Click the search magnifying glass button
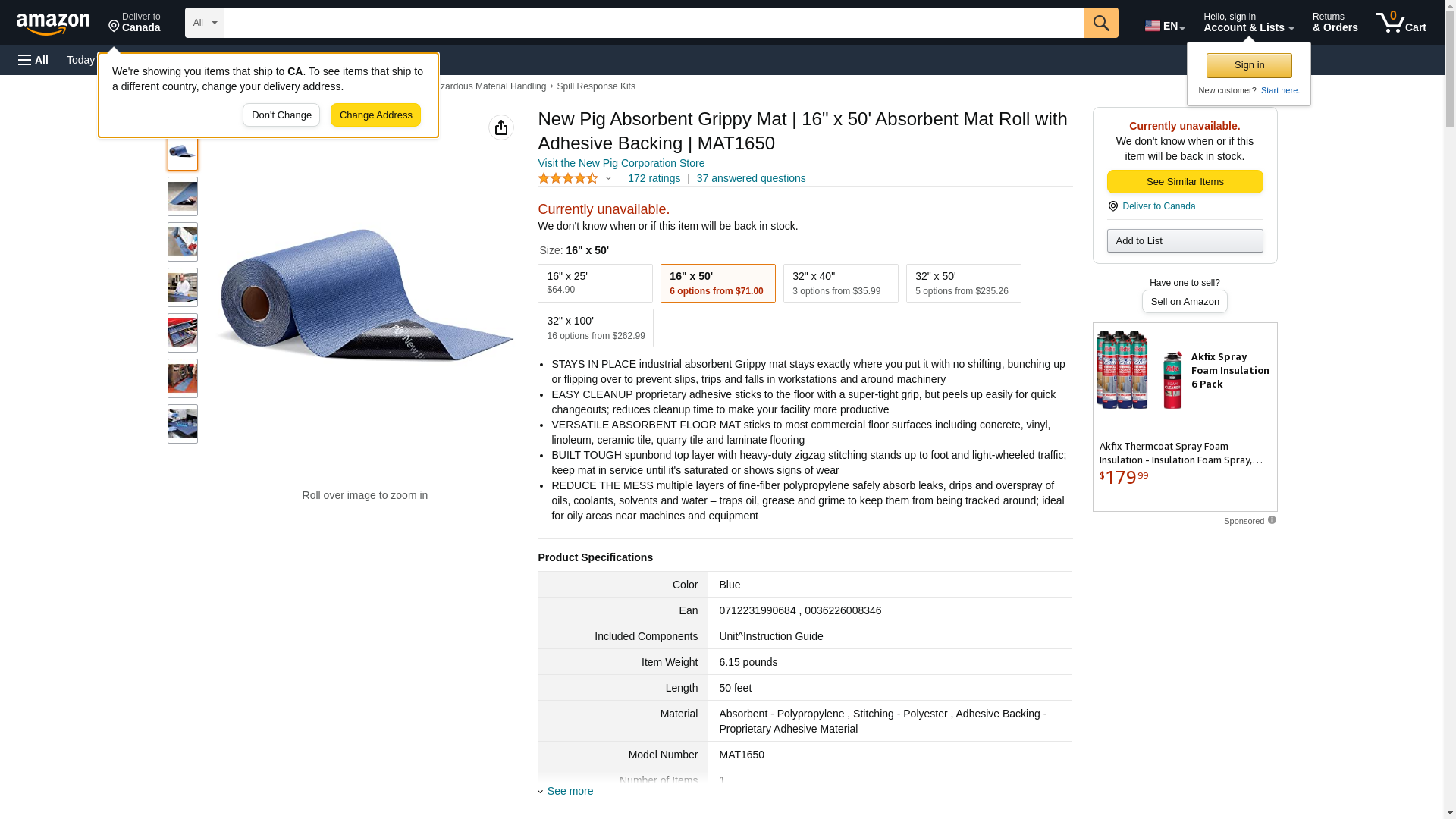The height and width of the screenshot is (819, 1456). (x=1101, y=23)
